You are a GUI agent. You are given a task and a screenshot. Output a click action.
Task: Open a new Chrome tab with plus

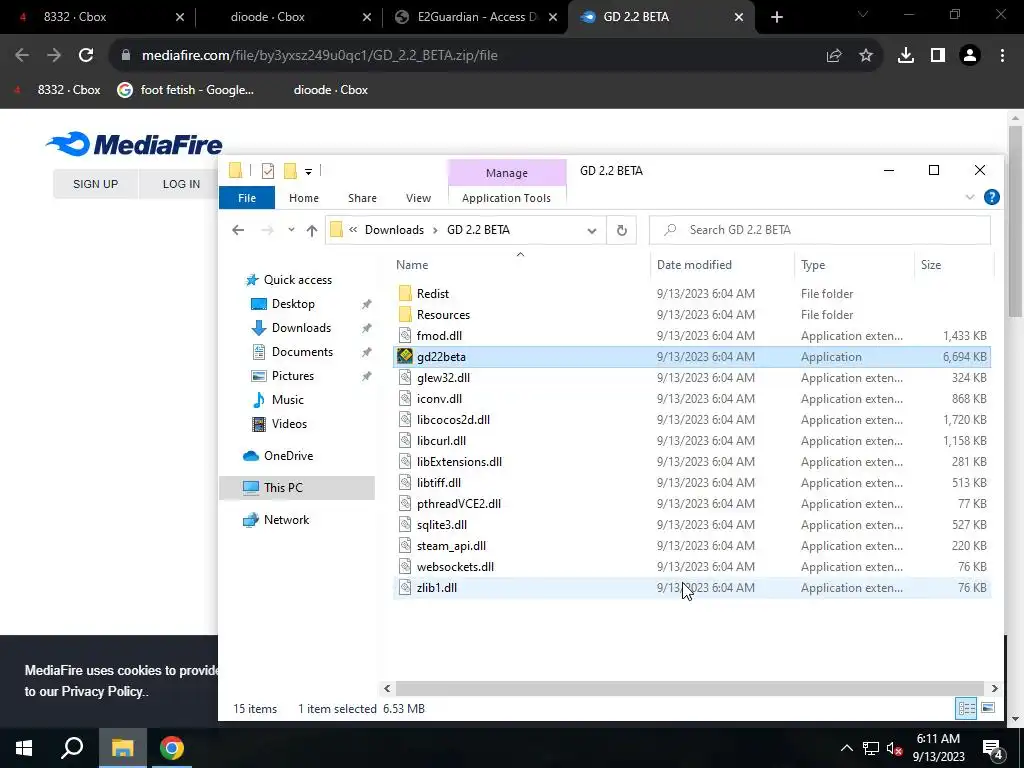coord(776,17)
